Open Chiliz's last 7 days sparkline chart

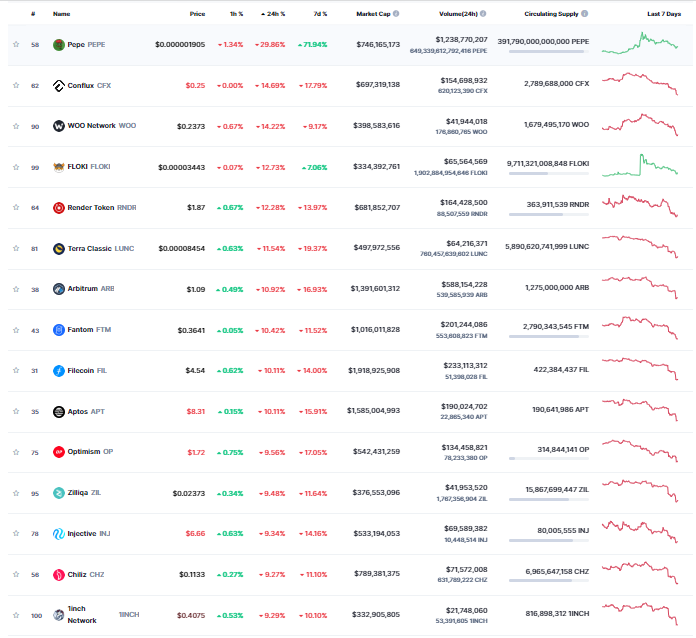tap(640, 573)
